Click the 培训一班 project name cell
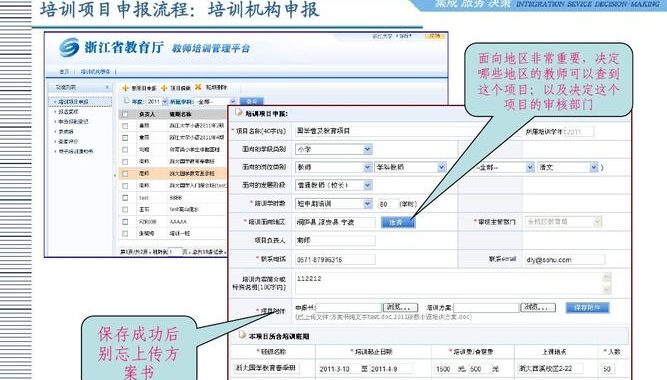 point(180,234)
